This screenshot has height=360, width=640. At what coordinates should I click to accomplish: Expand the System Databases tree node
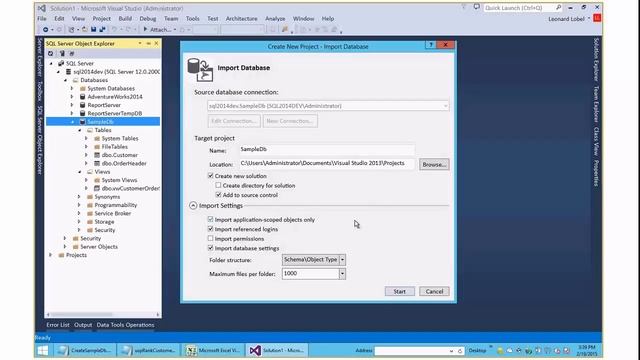click(72, 88)
